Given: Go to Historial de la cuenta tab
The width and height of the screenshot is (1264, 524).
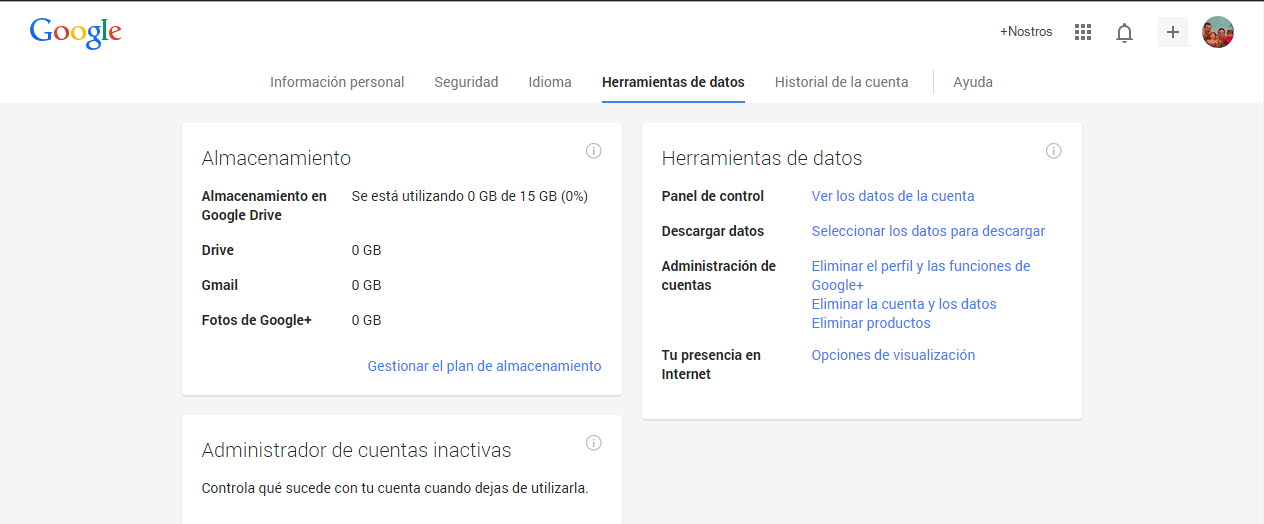Looking at the screenshot, I should [x=841, y=82].
